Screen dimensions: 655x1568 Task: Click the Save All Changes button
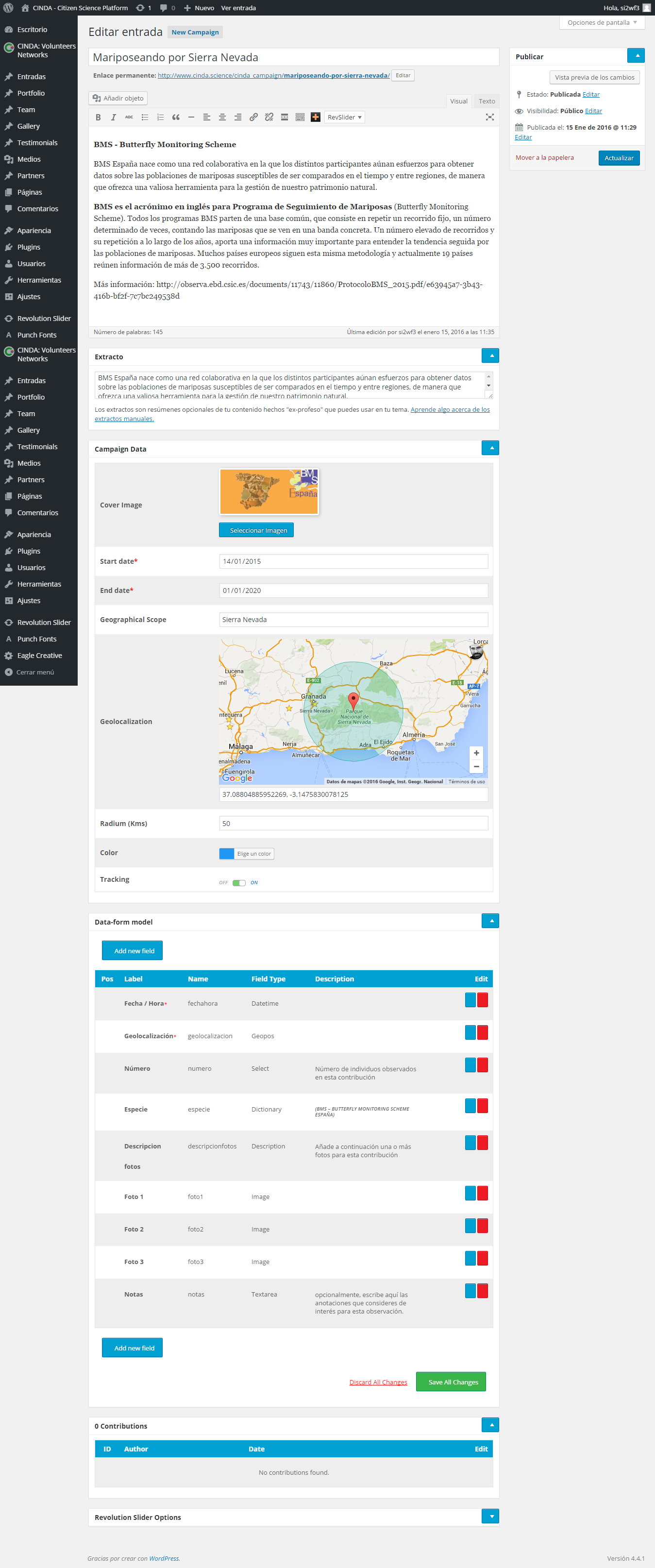(451, 1382)
